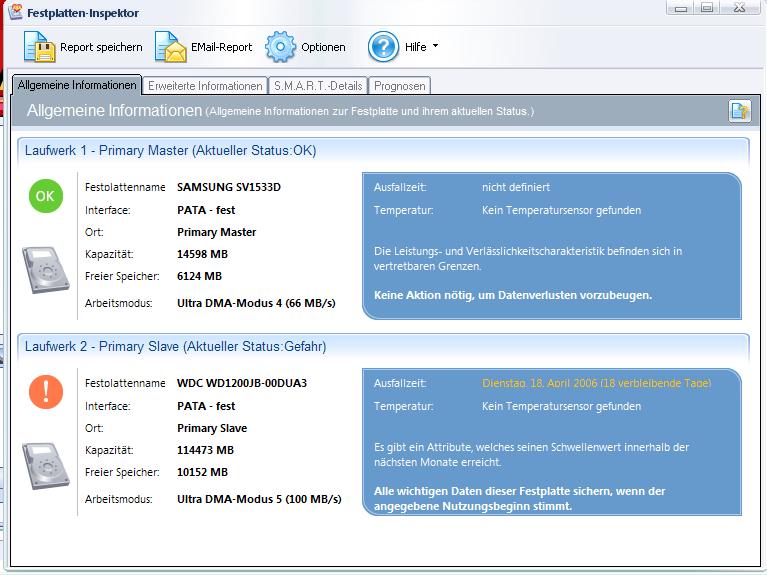The width and height of the screenshot is (767, 575).
Task: Open the Hilfe dropdown arrow
Action: (x=435, y=46)
